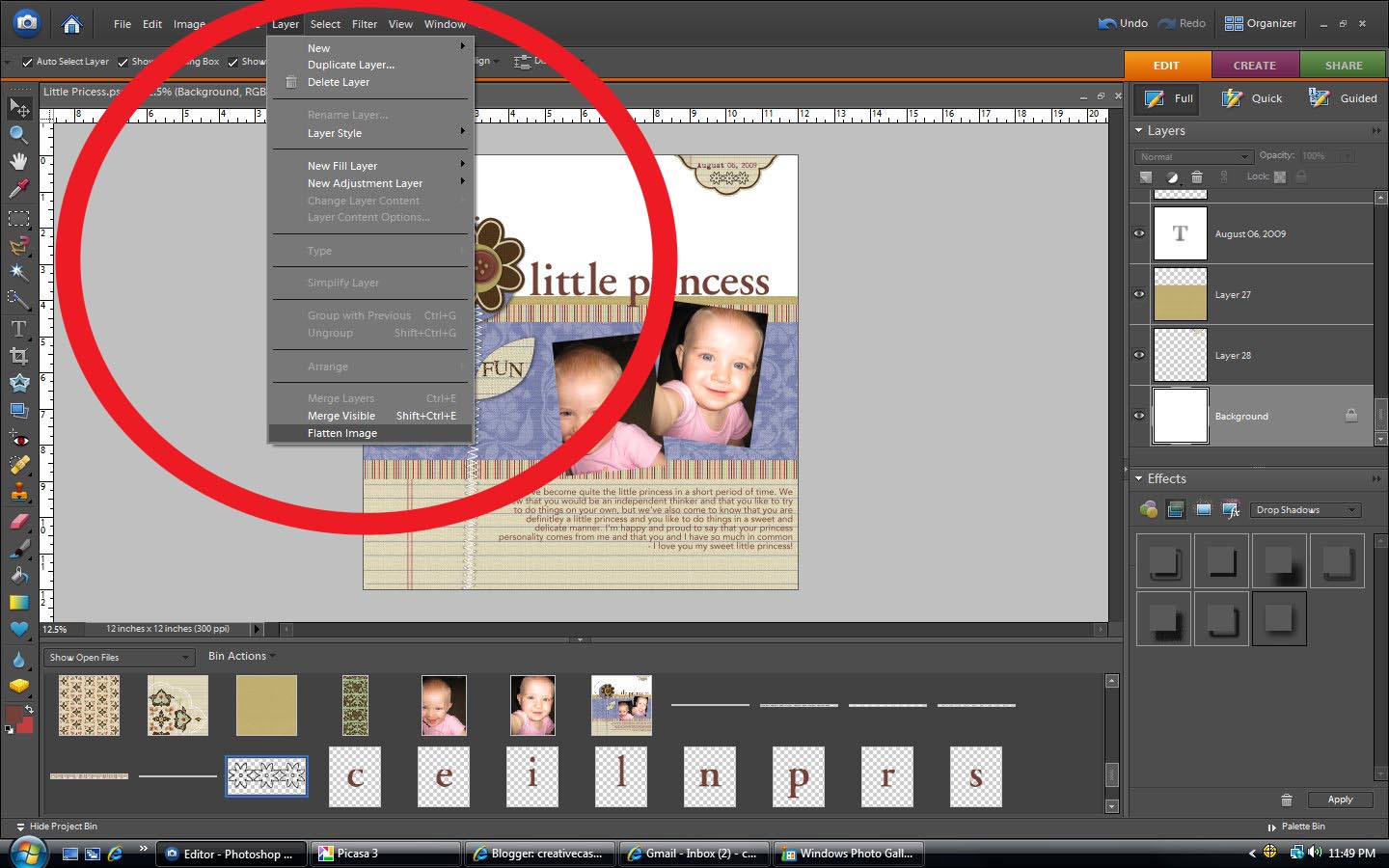Hide Layer 27 with the eye icon
Image resolution: width=1389 pixels, height=868 pixels.
pyautogui.click(x=1139, y=294)
